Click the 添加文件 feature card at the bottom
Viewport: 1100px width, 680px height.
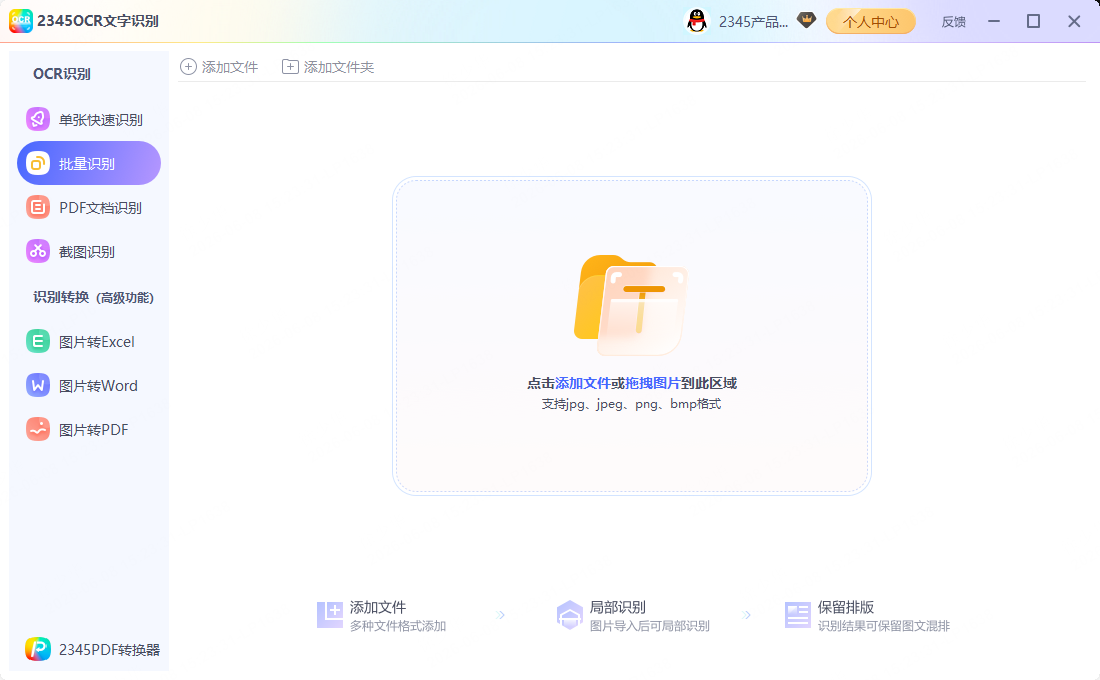[382, 615]
